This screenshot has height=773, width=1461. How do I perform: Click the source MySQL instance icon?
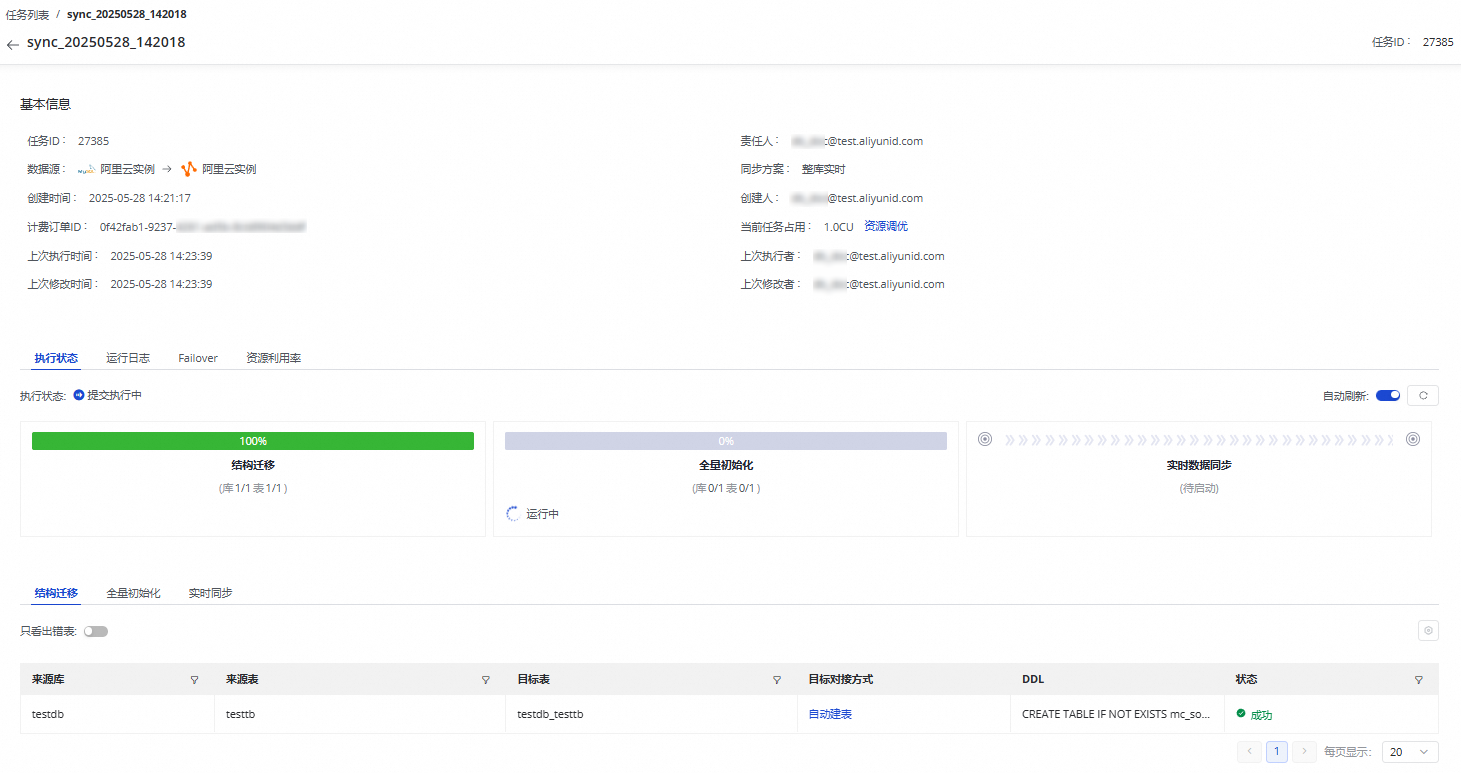click(87, 169)
